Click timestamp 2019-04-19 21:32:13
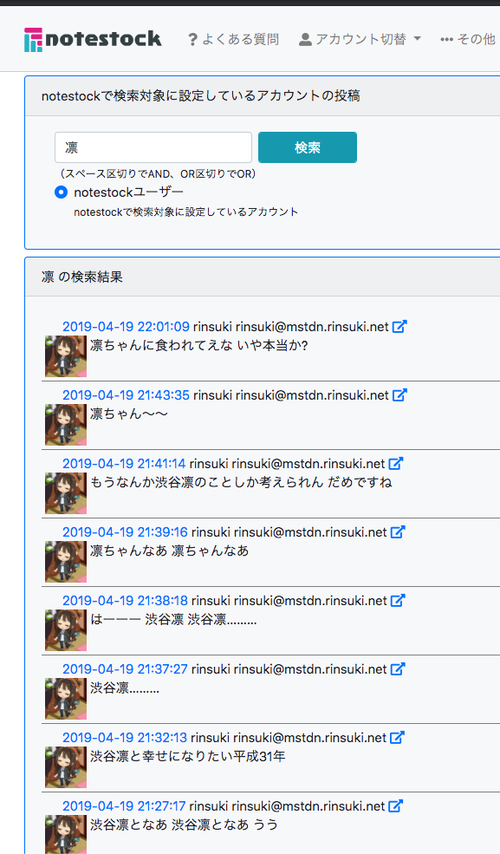 tap(124, 738)
